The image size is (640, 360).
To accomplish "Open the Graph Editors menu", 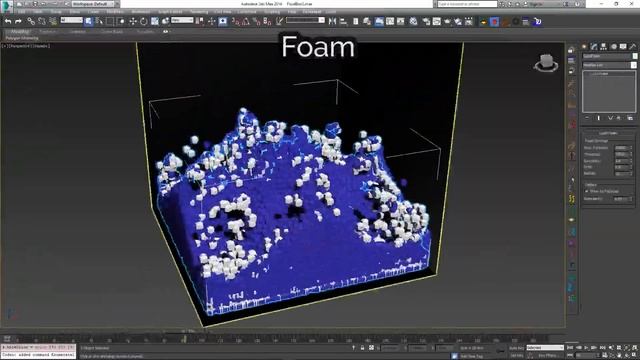I will [170, 12].
